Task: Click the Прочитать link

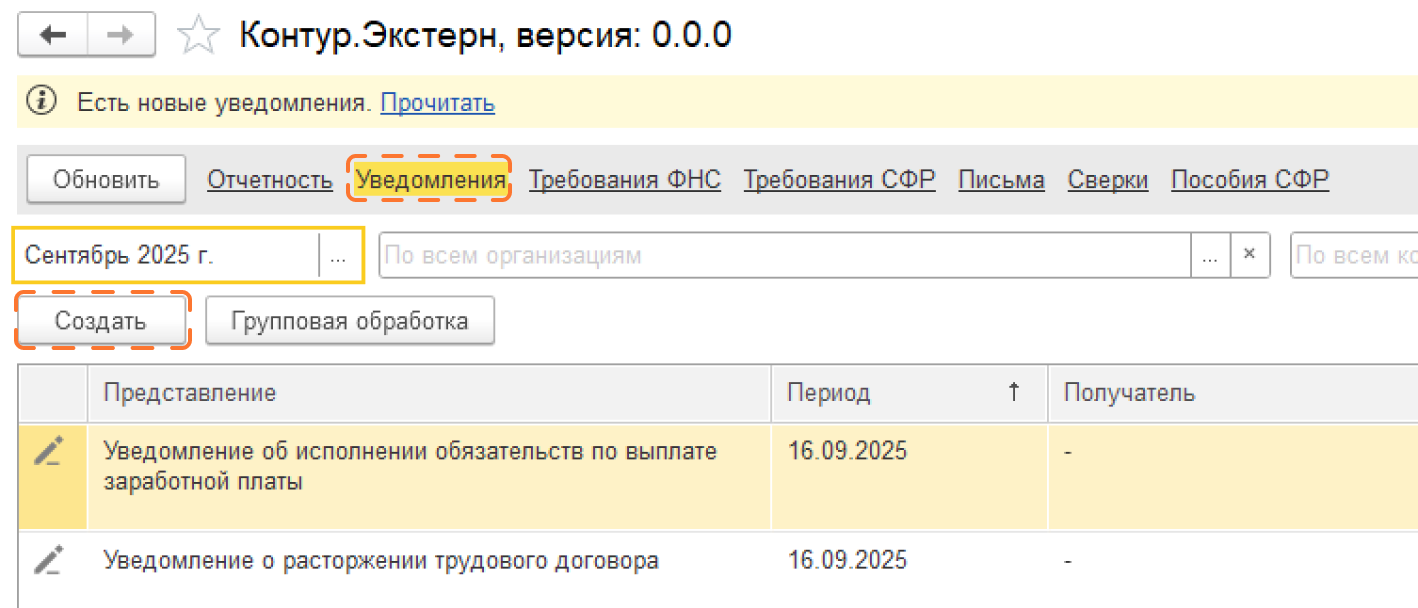Action: [x=437, y=102]
